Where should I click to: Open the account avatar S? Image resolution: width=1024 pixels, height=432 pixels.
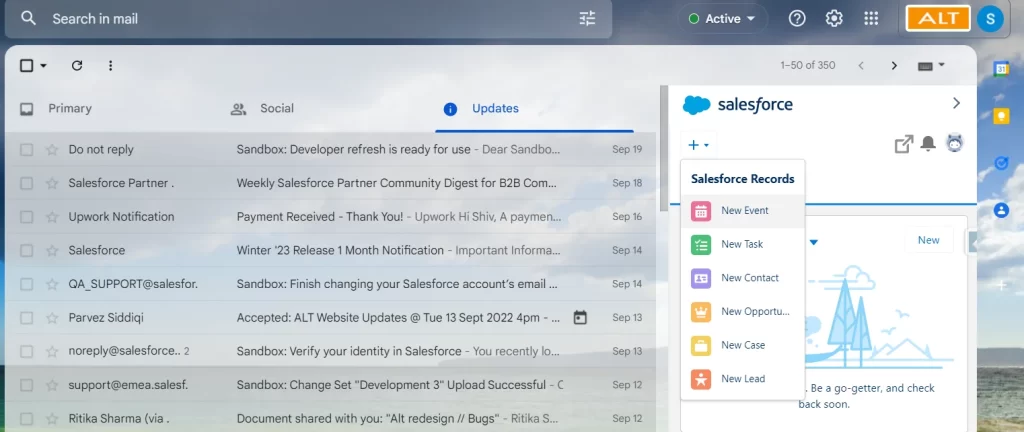tap(990, 18)
